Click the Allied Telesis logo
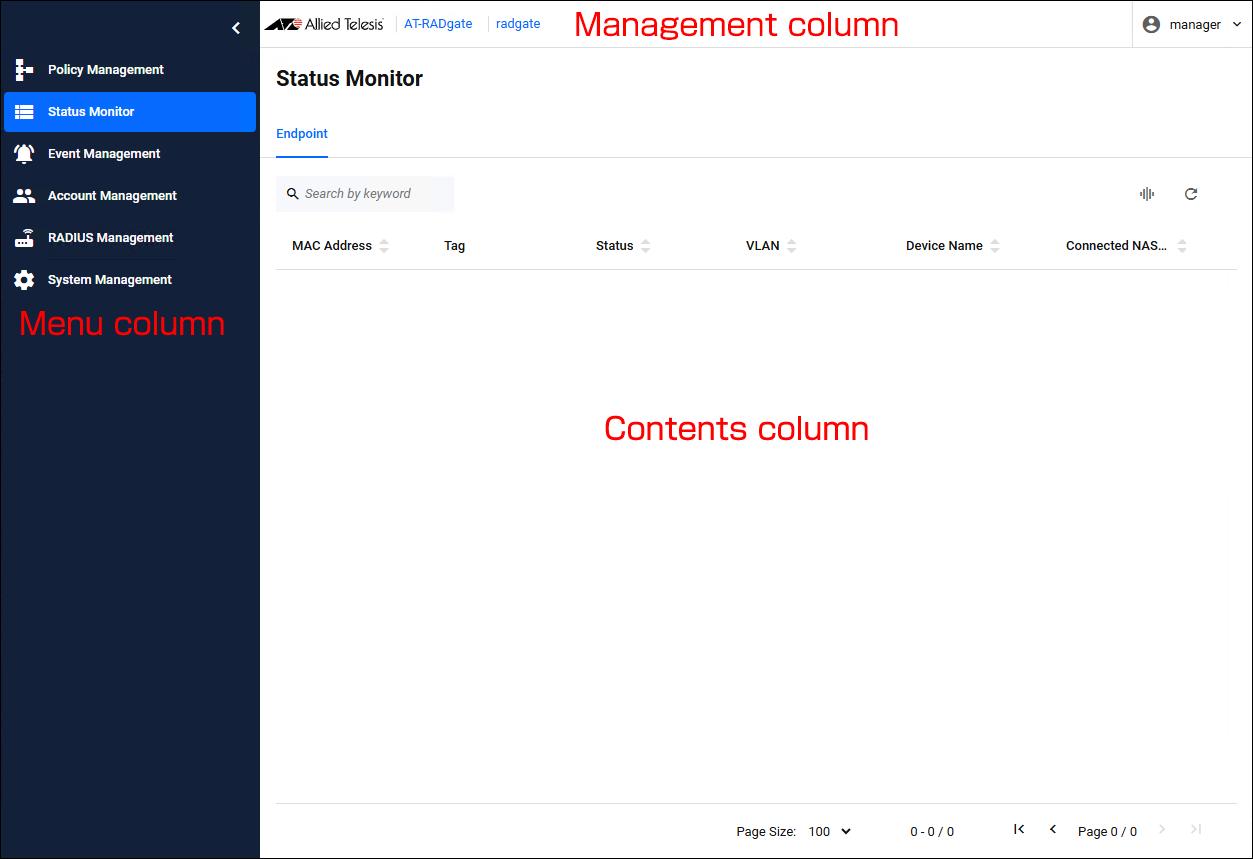 click(x=324, y=24)
